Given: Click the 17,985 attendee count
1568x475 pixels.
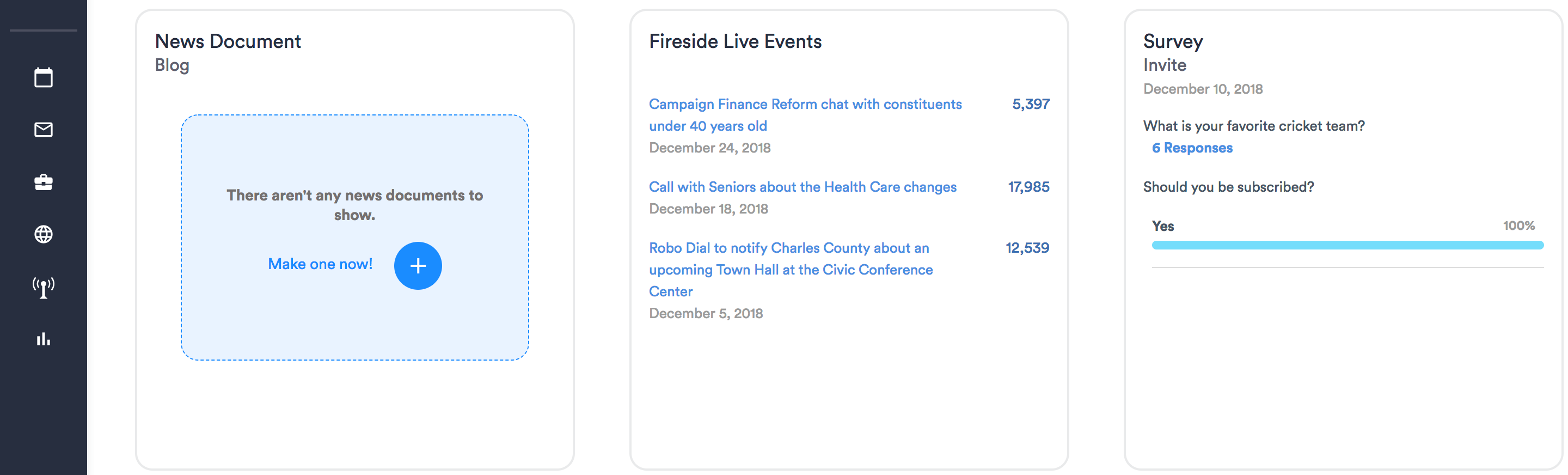Looking at the screenshot, I should 1028,187.
